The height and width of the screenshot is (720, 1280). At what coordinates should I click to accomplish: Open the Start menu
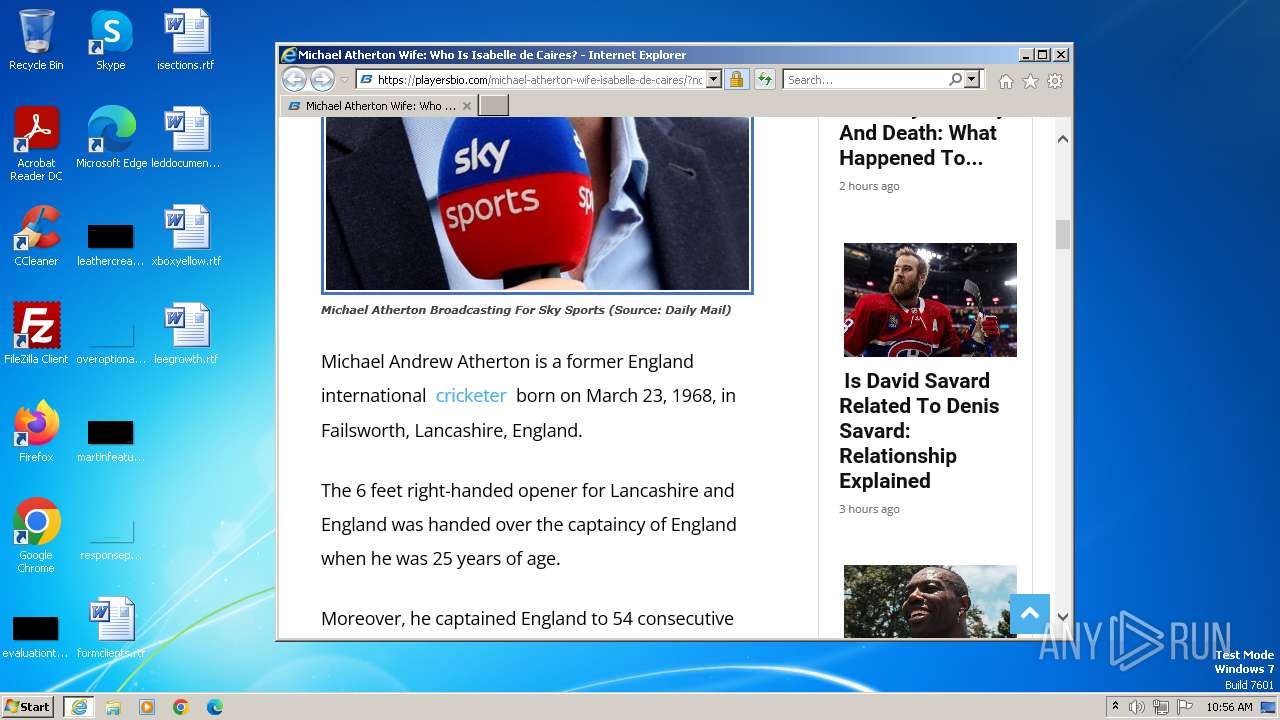pos(28,707)
